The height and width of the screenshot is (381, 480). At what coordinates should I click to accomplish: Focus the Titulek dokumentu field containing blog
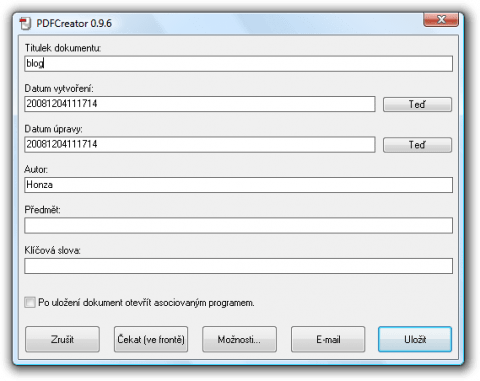[238, 63]
